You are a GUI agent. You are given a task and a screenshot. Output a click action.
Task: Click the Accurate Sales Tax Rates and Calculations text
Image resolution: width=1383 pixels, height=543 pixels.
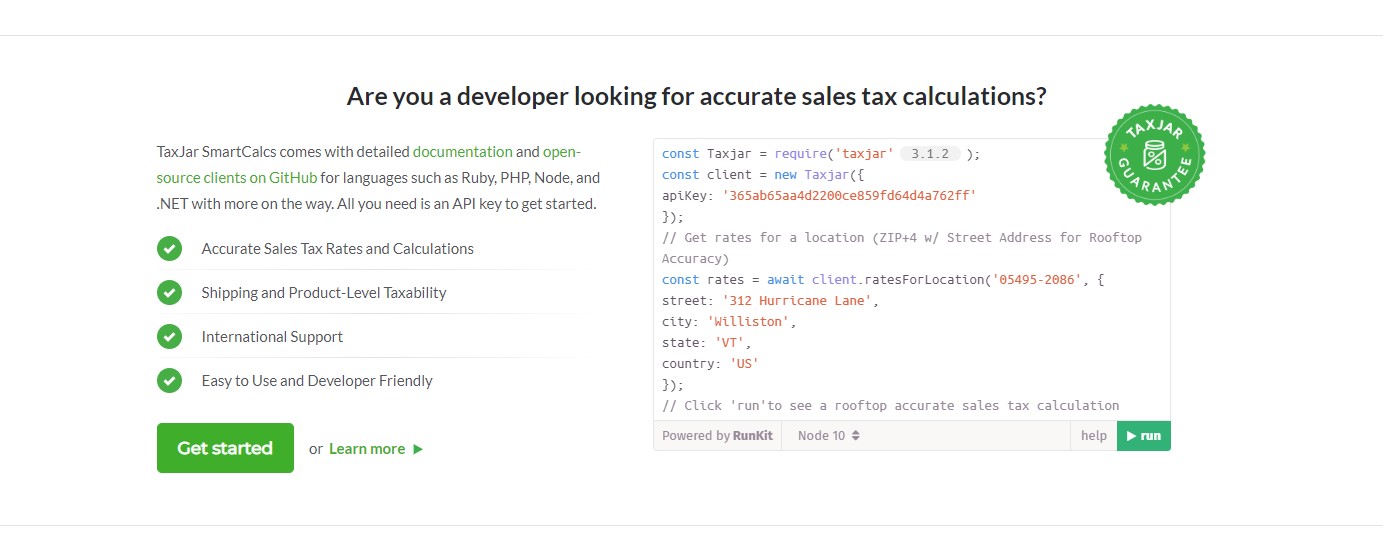(x=338, y=249)
